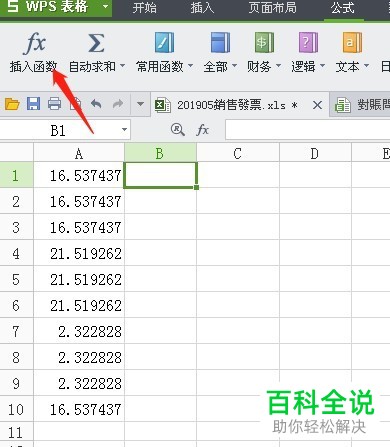Expand the 逻辑 dropdown arrow
The height and width of the screenshot is (447, 390).
[x=322, y=66]
